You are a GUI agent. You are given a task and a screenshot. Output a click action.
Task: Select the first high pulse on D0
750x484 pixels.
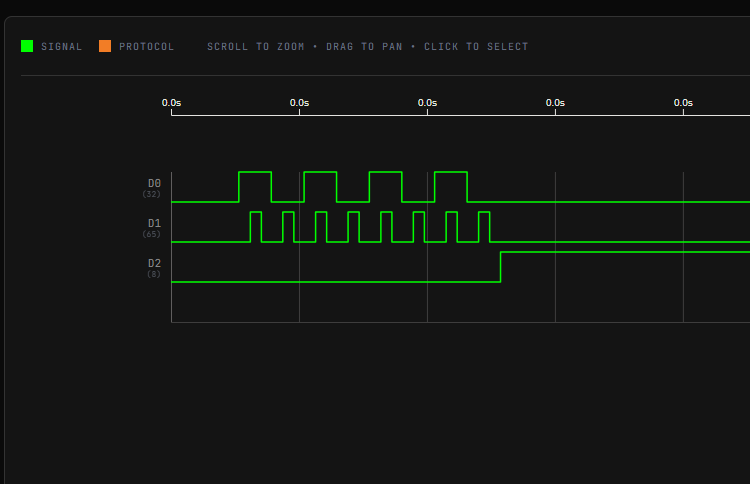point(255,187)
